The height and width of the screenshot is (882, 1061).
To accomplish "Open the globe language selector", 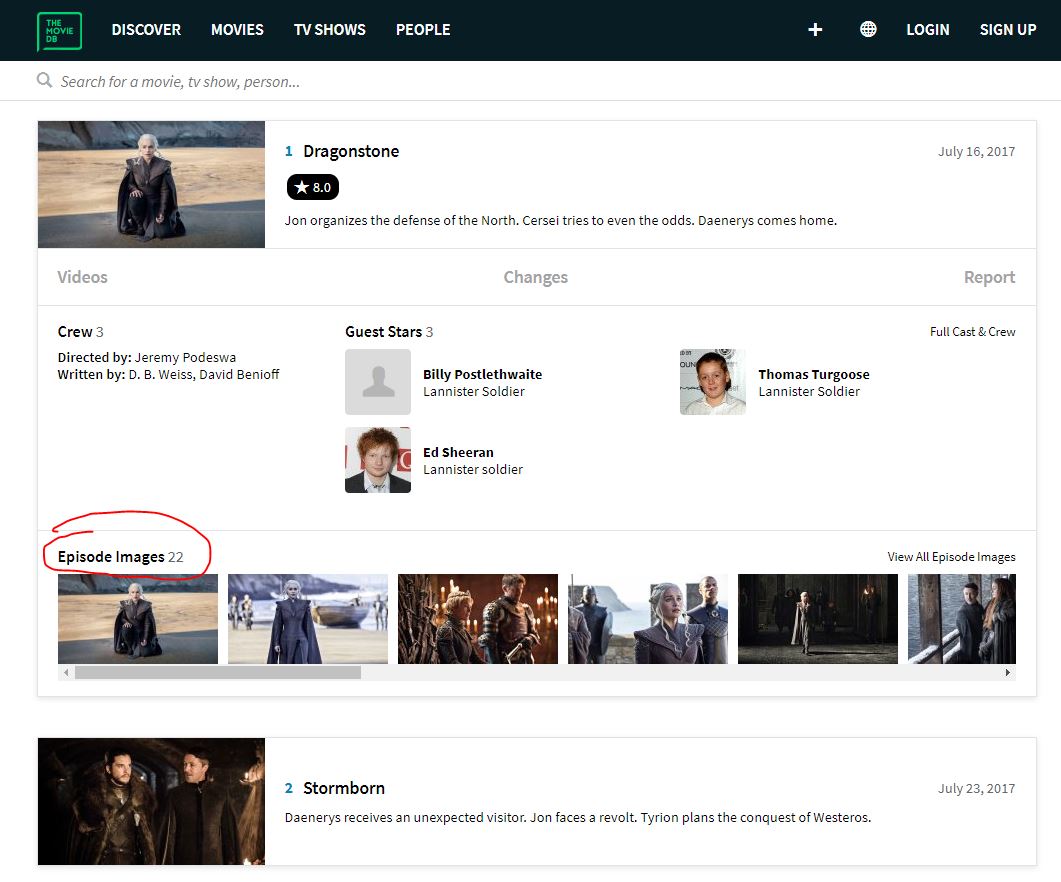I will 868,29.
